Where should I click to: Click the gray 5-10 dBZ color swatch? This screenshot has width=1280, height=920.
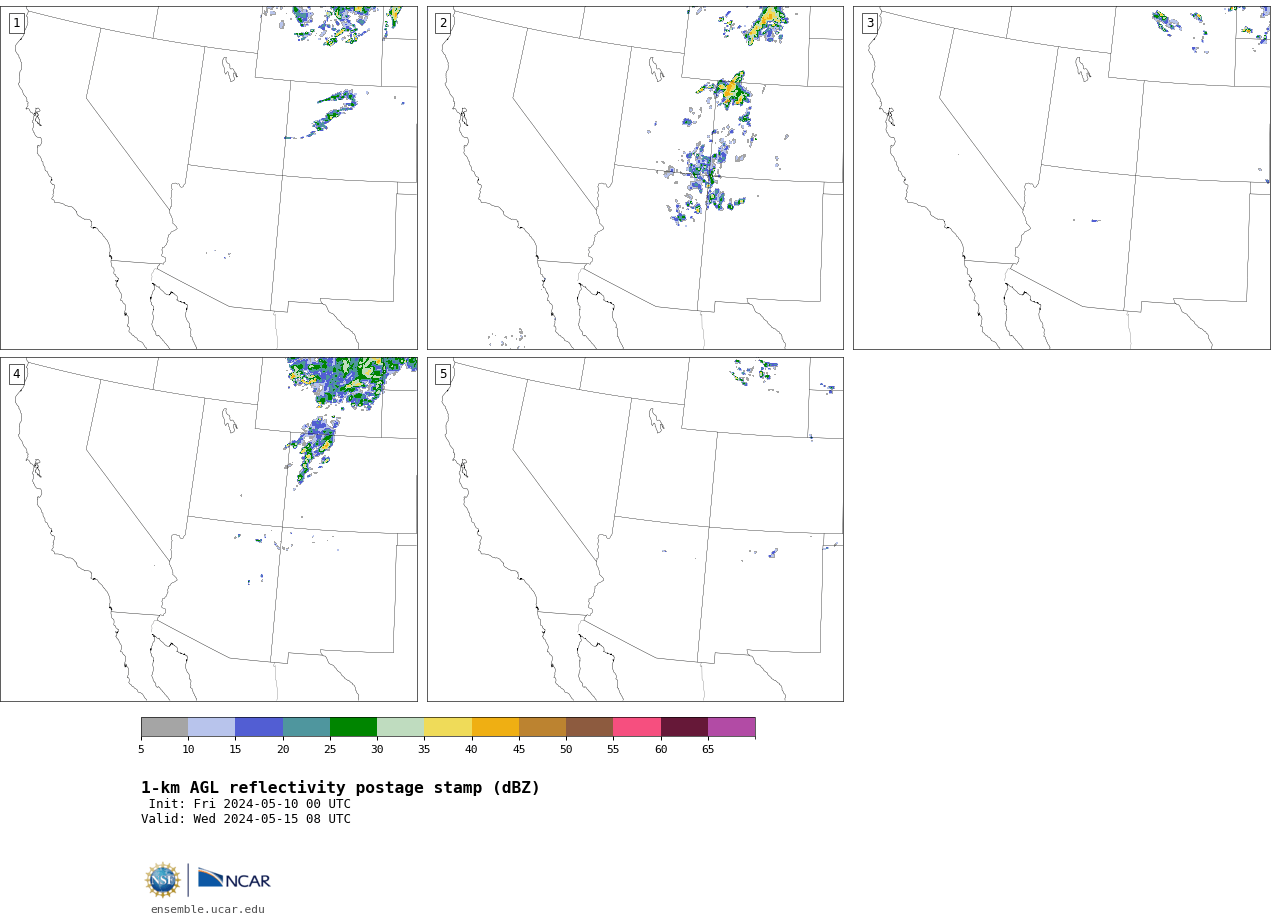tap(164, 727)
